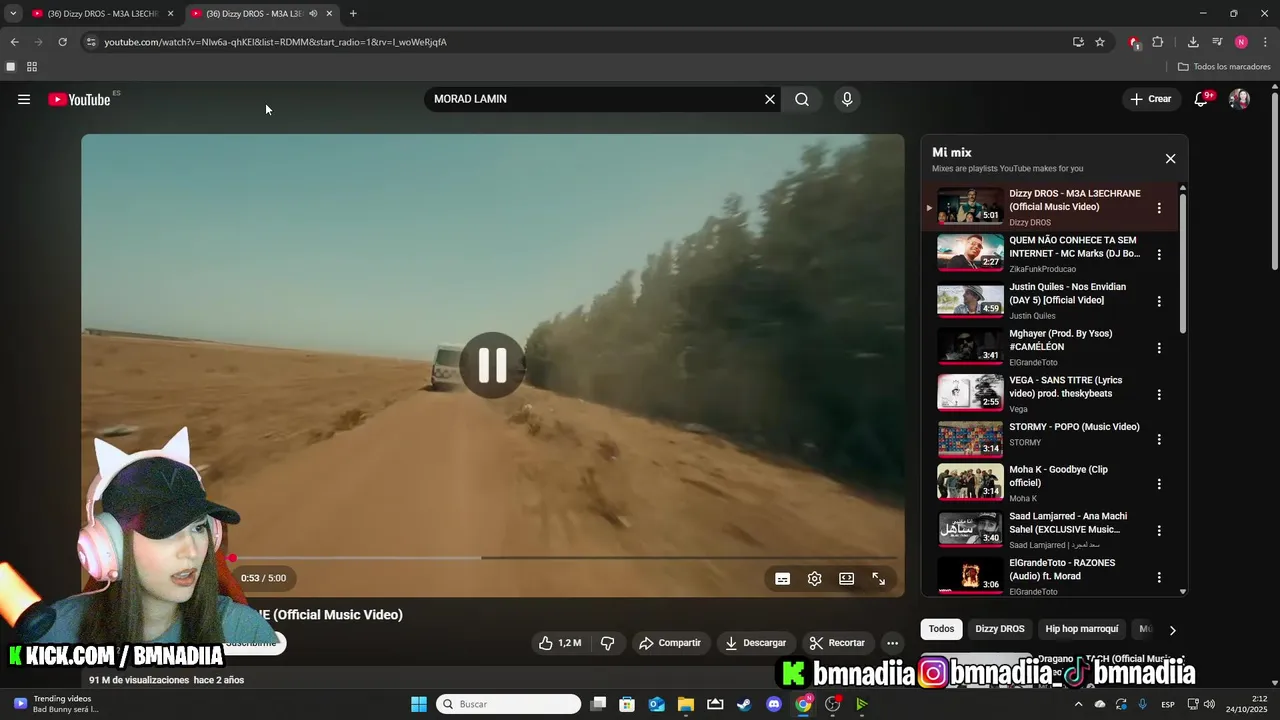Click the Descargar button
Viewport: 1280px width, 720px height.
click(x=756, y=643)
